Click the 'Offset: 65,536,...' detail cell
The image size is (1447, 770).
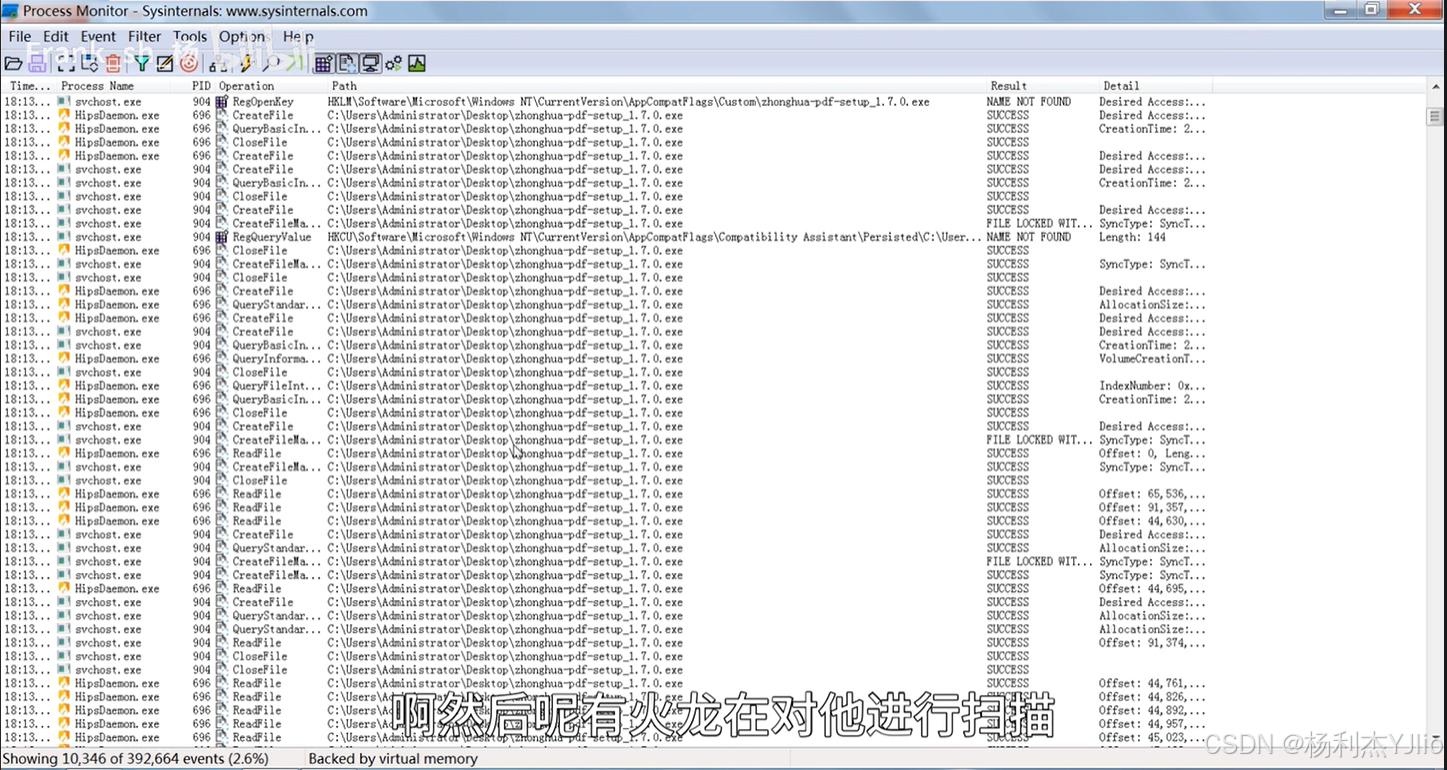1152,494
